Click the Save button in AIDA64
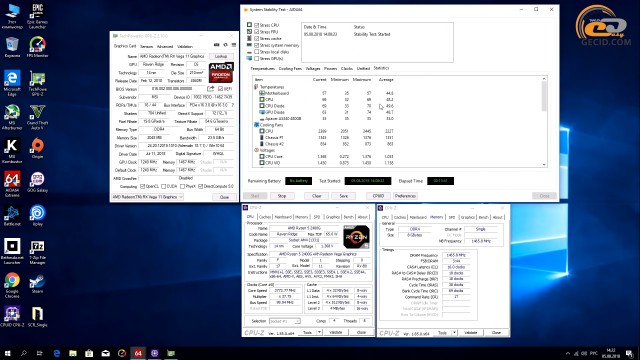640x360 pixels. pyautogui.click(x=344, y=196)
